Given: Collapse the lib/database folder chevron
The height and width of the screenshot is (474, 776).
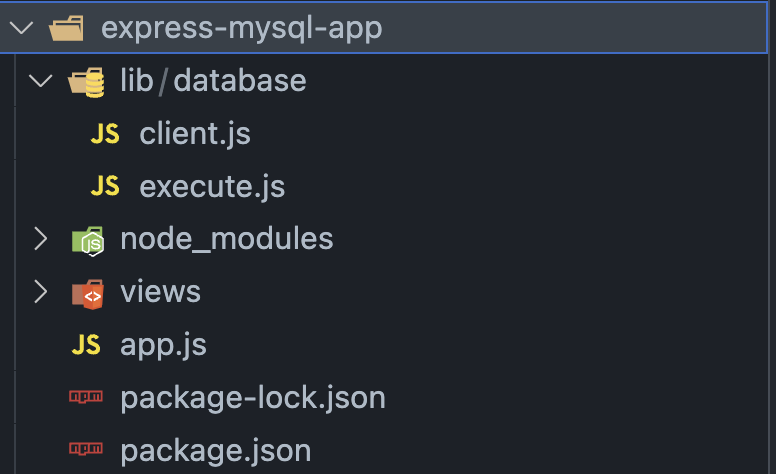Looking at the screenshot, I should point(41,81).
